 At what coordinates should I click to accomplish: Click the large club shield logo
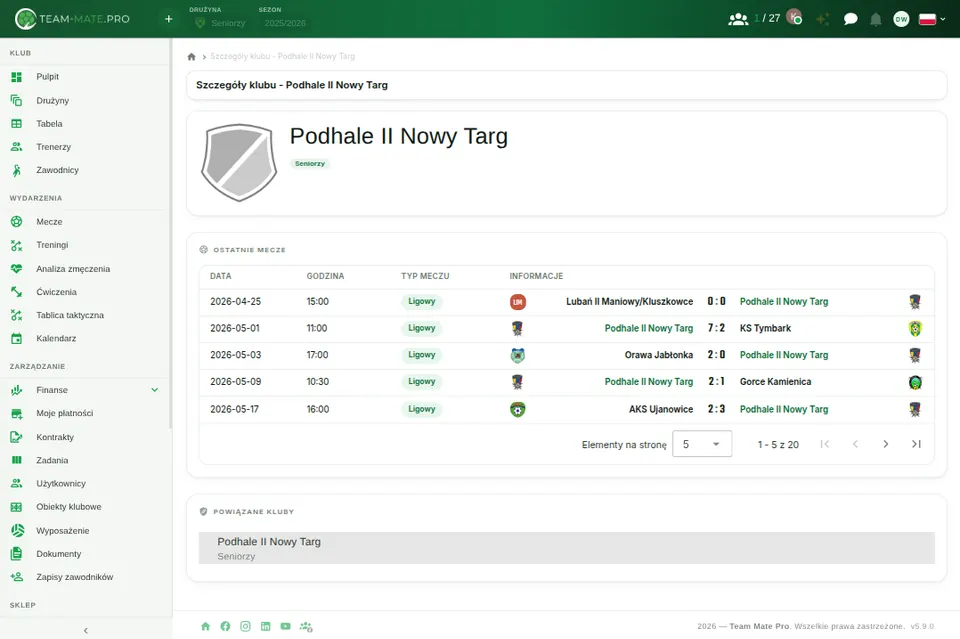coord(239,163)
